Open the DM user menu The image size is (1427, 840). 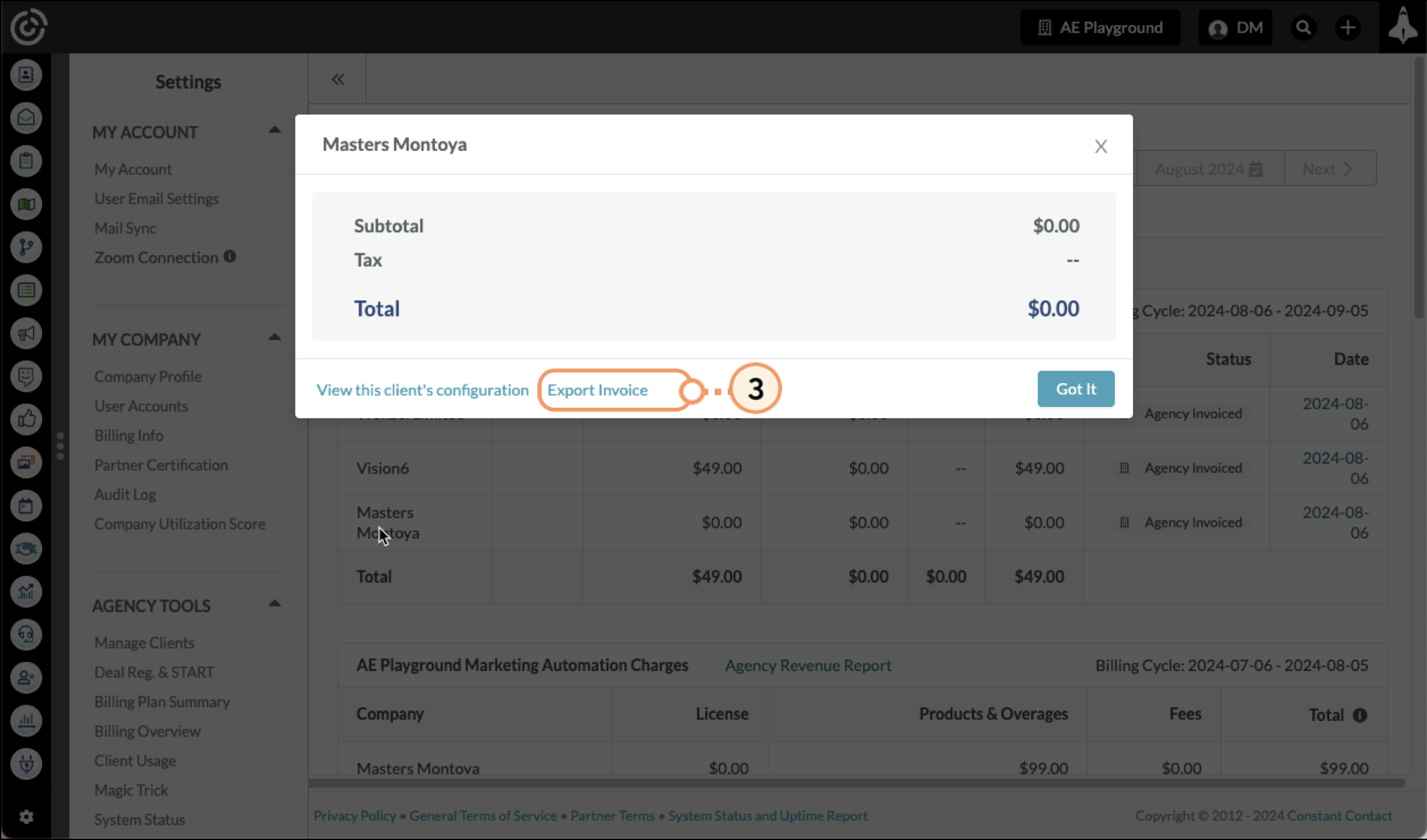(1235, 28)
